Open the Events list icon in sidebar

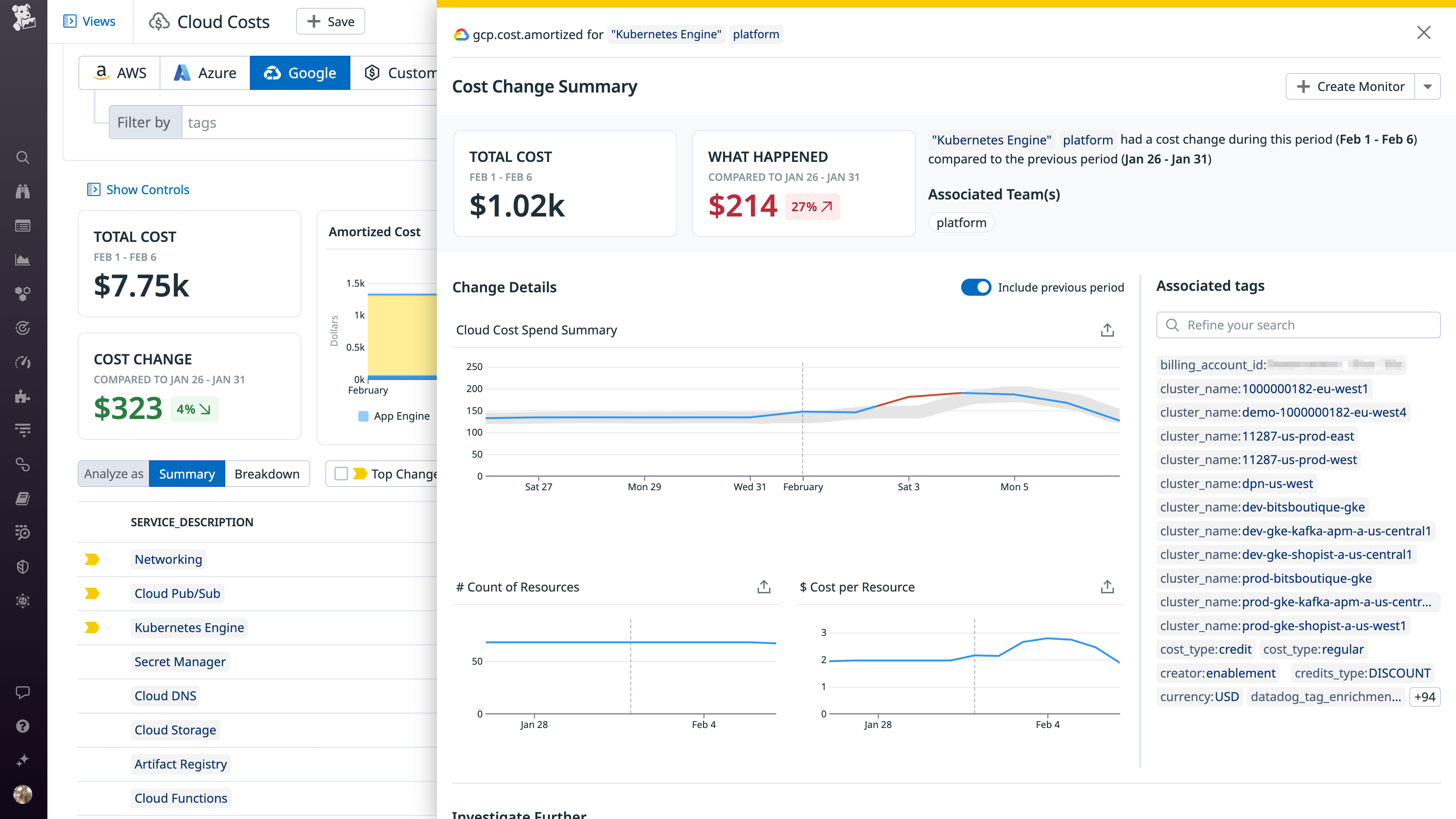(x=23, y=226)
